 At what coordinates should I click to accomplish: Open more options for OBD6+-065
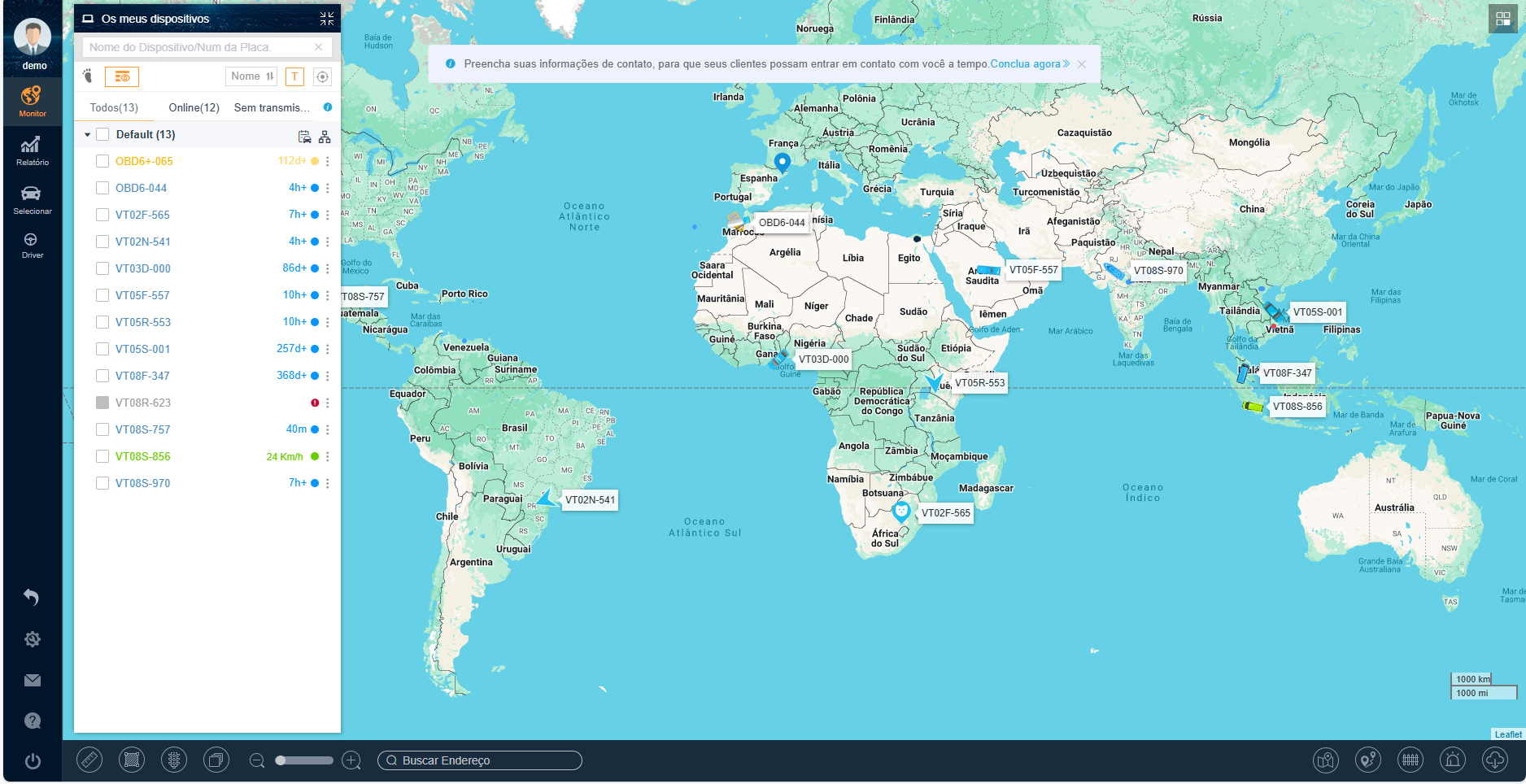[328, 162]
